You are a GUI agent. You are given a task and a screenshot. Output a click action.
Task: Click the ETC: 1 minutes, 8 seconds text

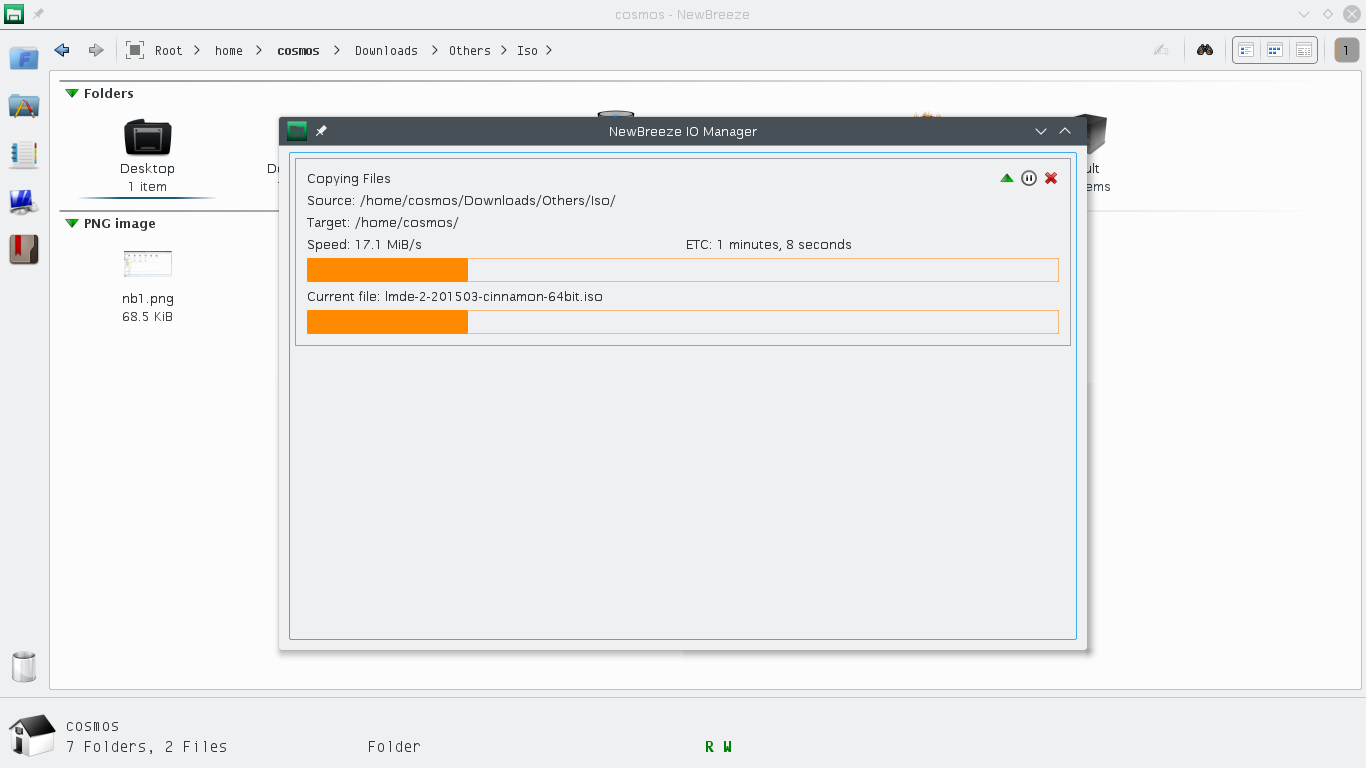pyautogui.click(x=769, y=244)
